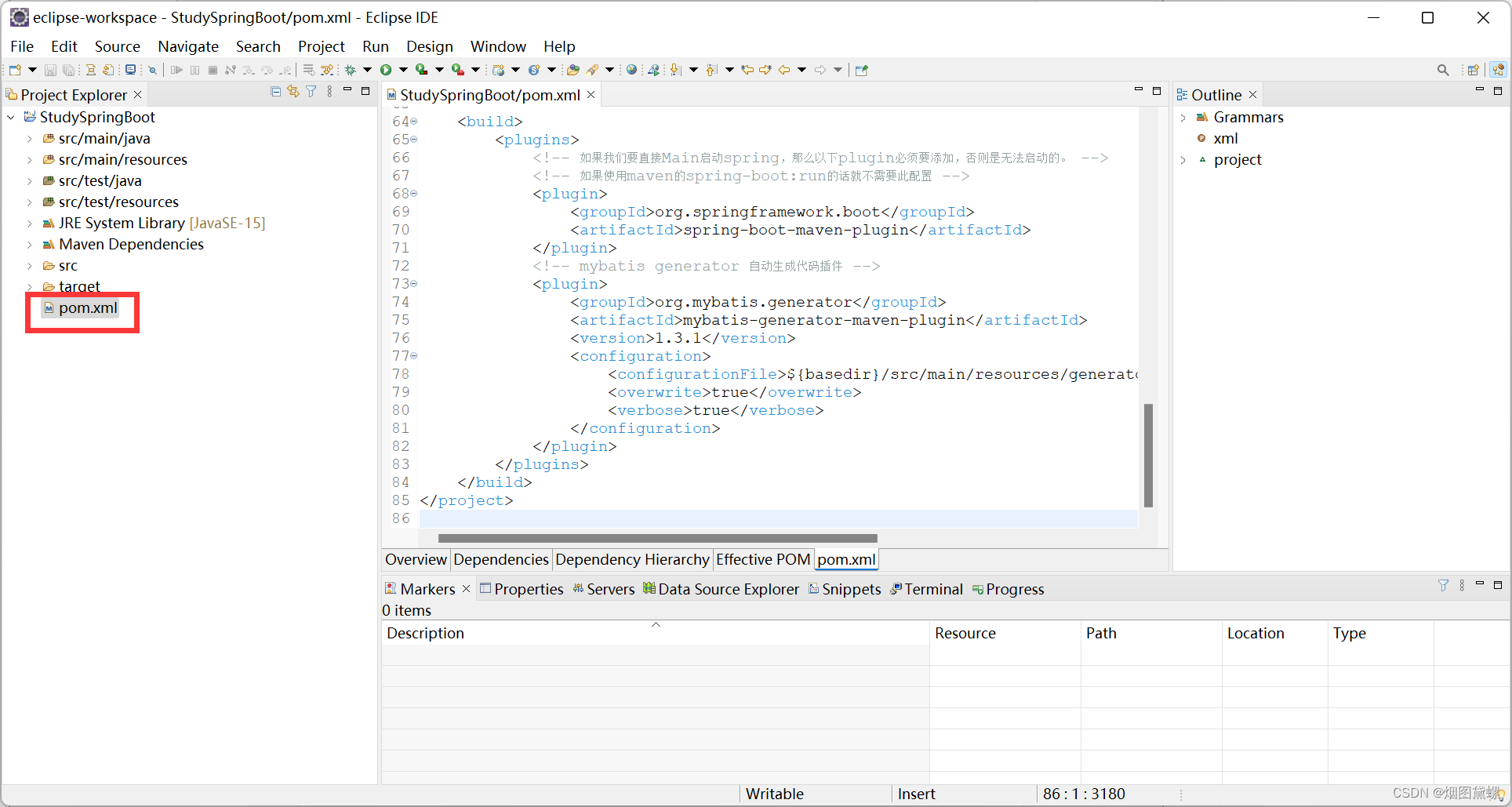Collapse the build tag fold marker
Screen dimensions: 1512x807
[x=414, y=122]
